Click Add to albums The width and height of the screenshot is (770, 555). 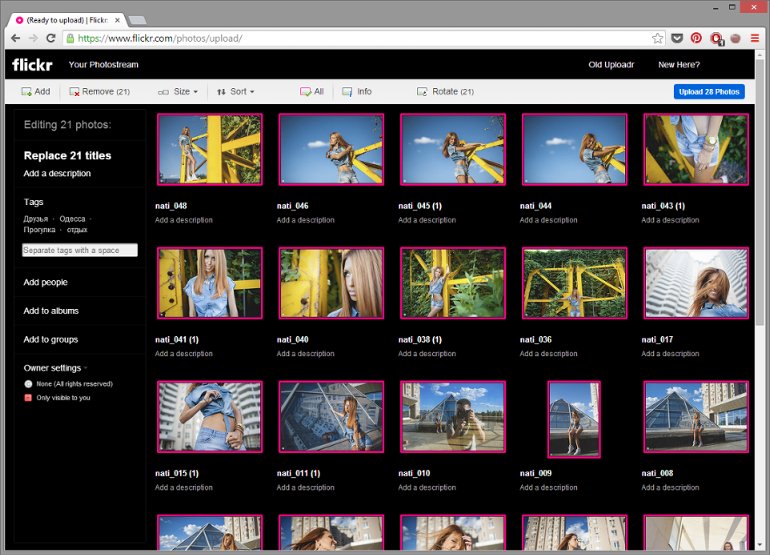tap(51, 311)
